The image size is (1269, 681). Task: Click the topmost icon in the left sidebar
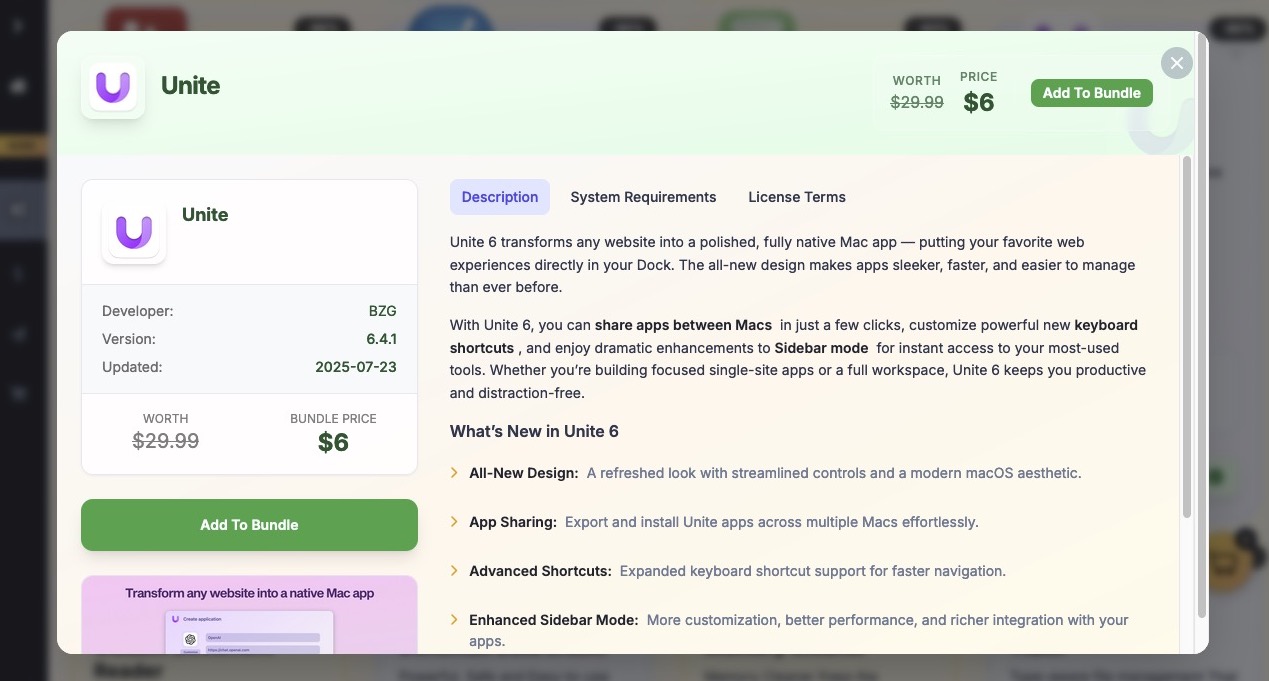click(x=17, y=24)
